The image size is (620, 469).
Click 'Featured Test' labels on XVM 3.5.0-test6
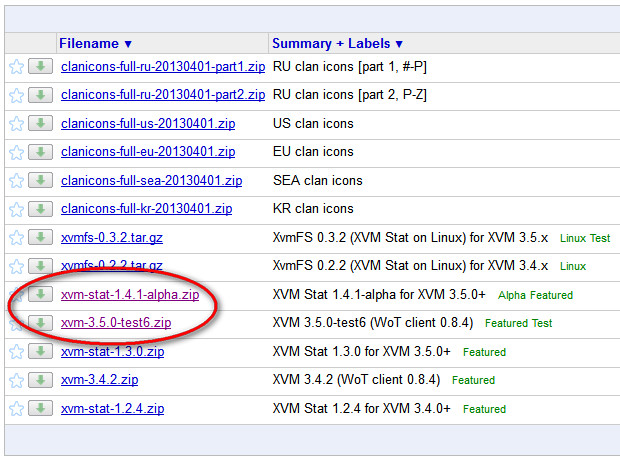tap(518, 323)
